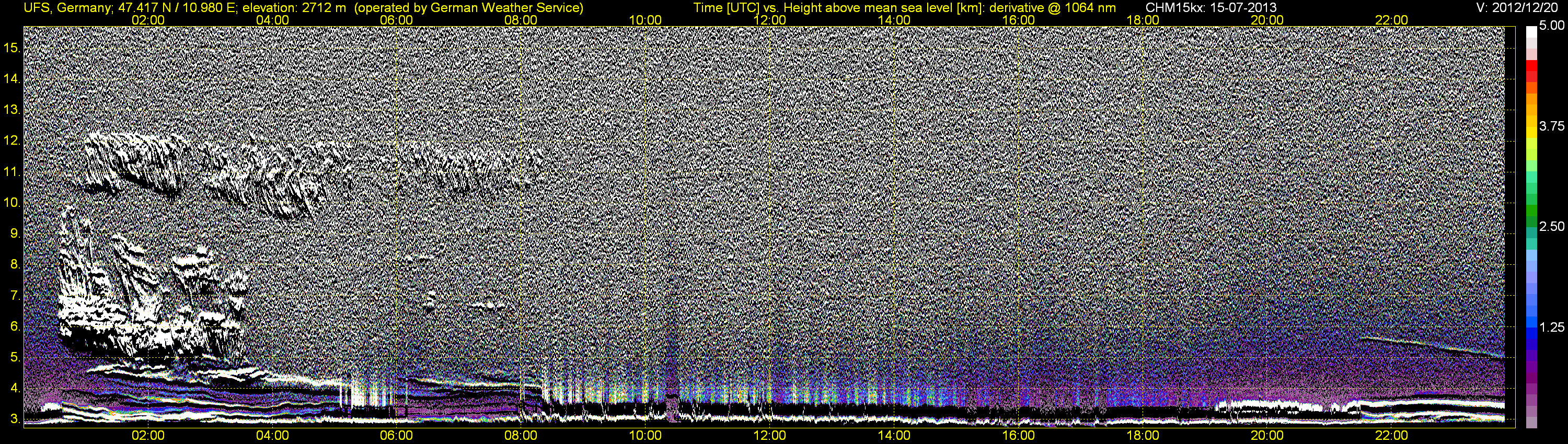Click '(operated by German Weather Service)' text
The height and width of the screenshot is (444, 1568).
468,7
